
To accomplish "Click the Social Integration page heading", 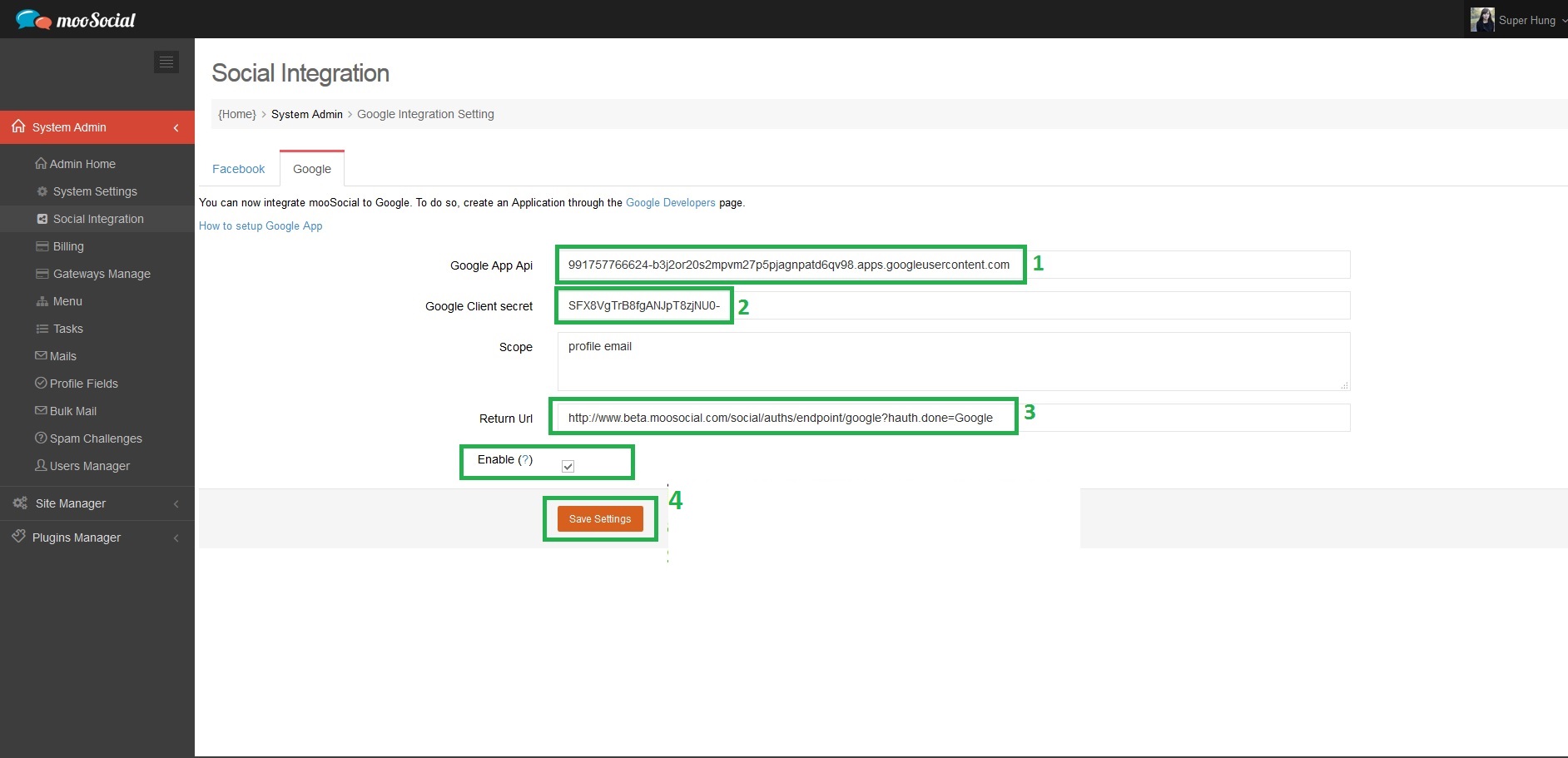I will (x=300, y=73).
